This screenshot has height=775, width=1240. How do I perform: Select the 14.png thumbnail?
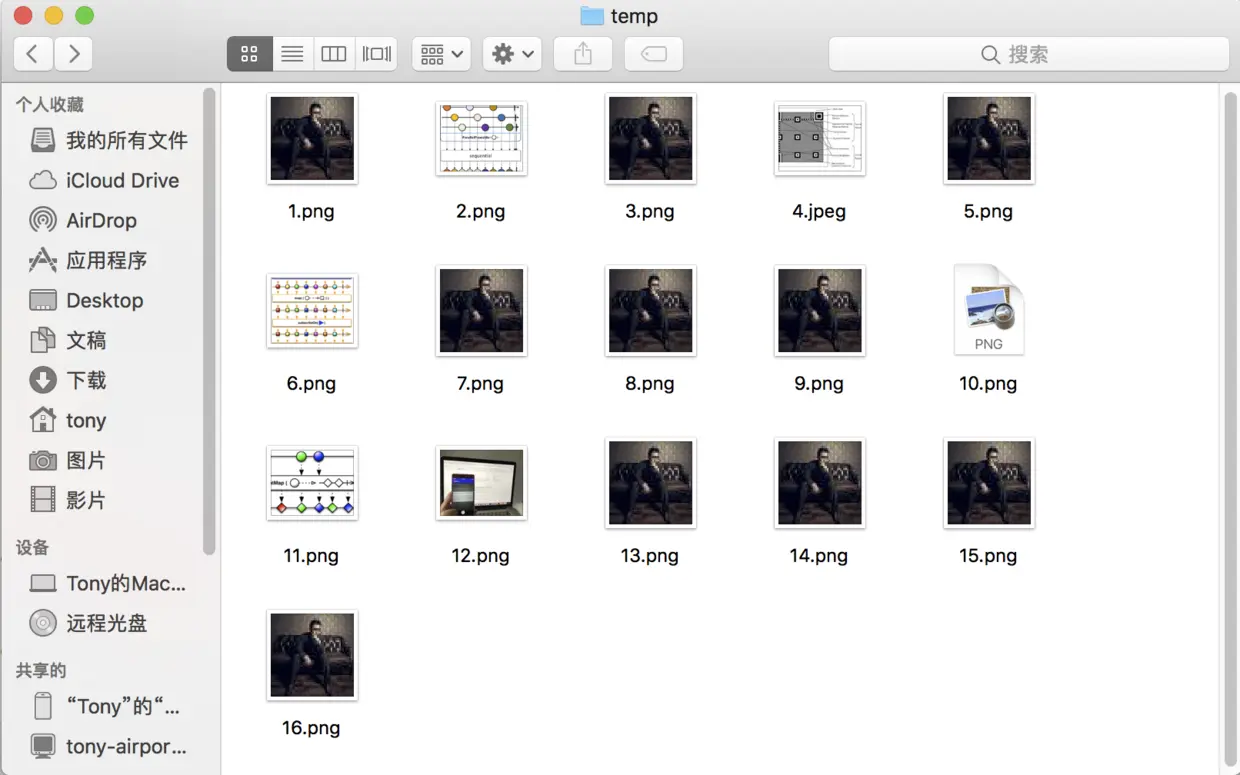coord(819,483)
